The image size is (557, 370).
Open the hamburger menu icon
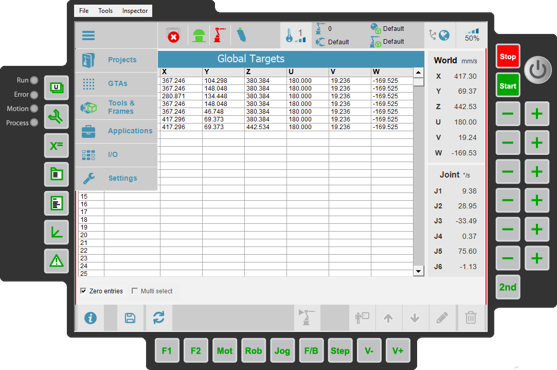click(88, 36)
